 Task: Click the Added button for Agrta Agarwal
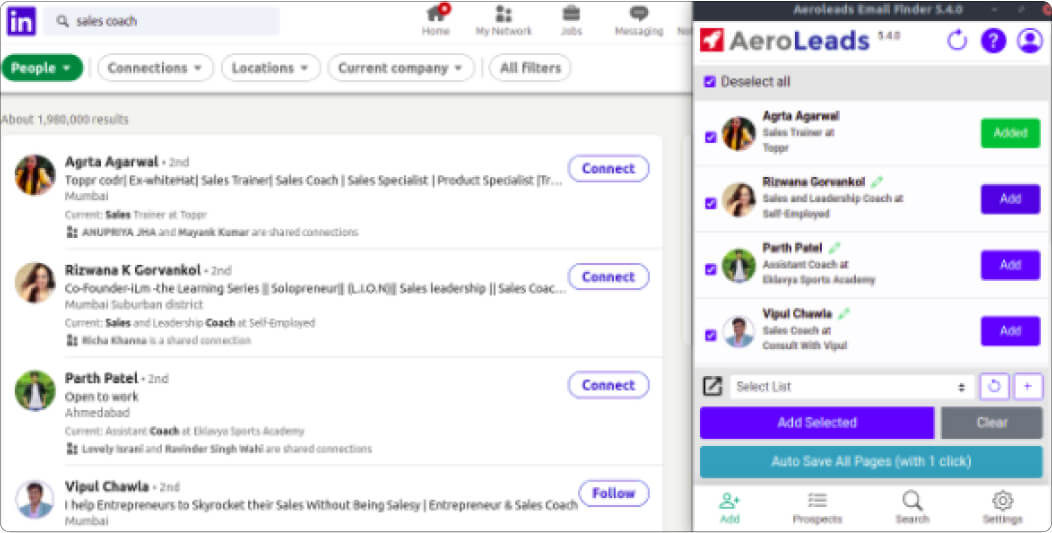(1010, 133)
